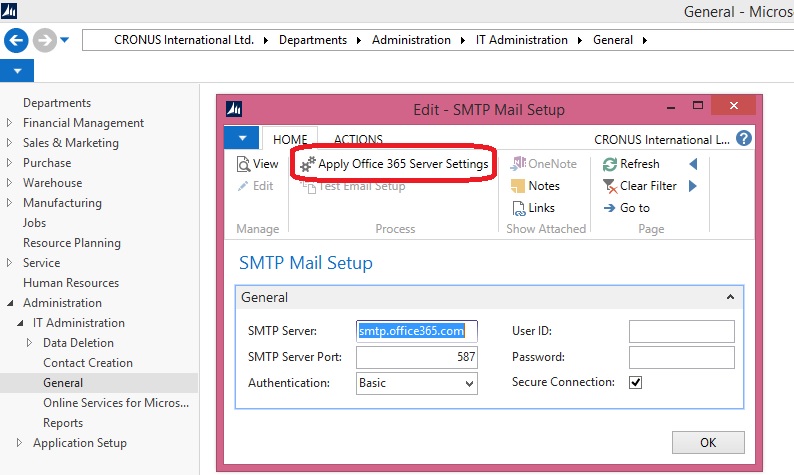
Task: Expand the Data Deletion node
Action: [x=29, y=343]
